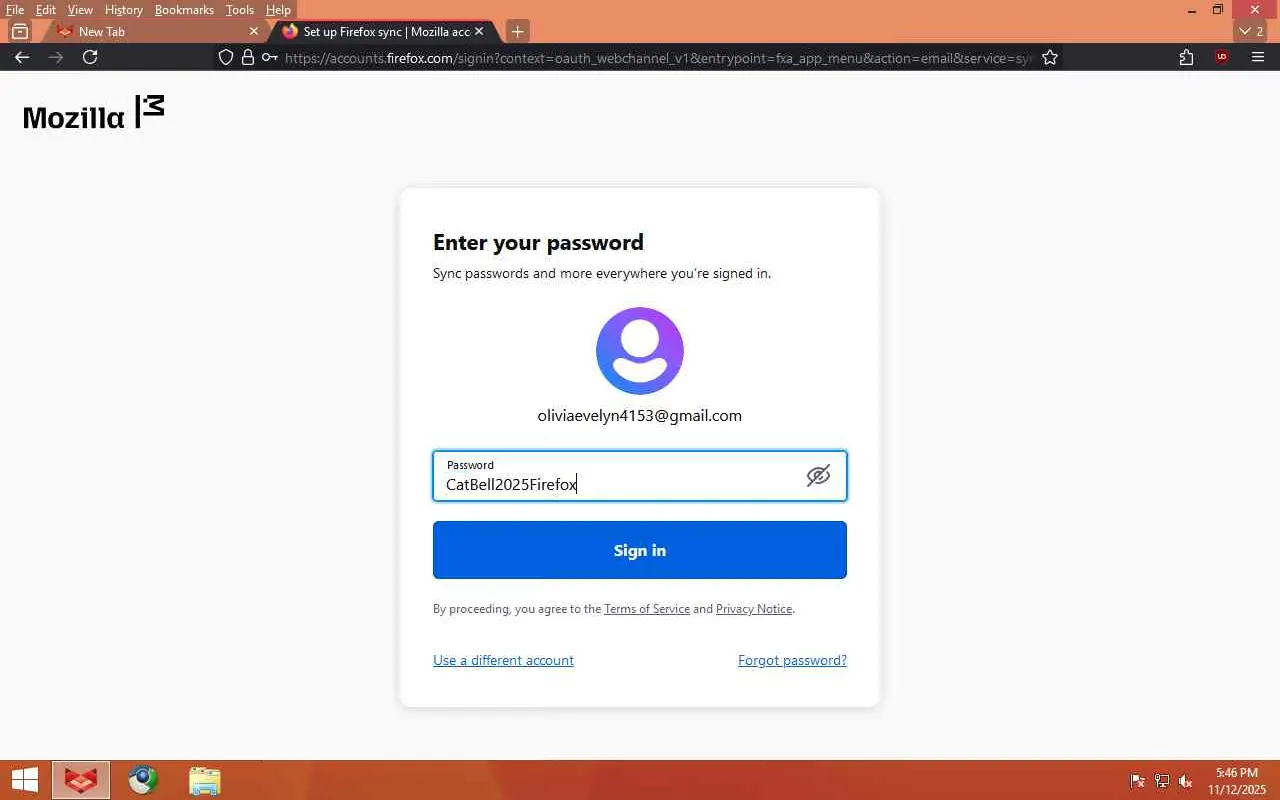Image resolution: width=1280 pixels, height=800 pixels.
Task: Click Use a different account
Action: pos(503,660)
